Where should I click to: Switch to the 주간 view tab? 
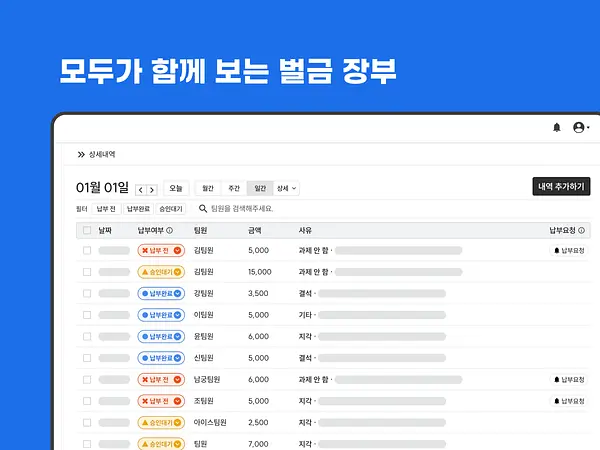234,188
